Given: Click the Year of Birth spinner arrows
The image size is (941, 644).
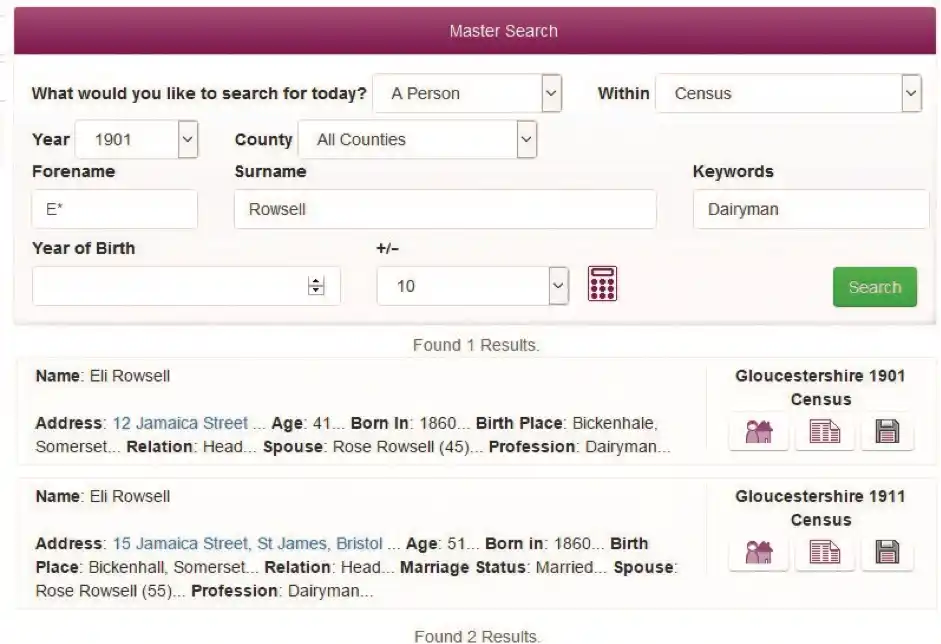Looking at the screenshot, I should (x=316, y=286).
